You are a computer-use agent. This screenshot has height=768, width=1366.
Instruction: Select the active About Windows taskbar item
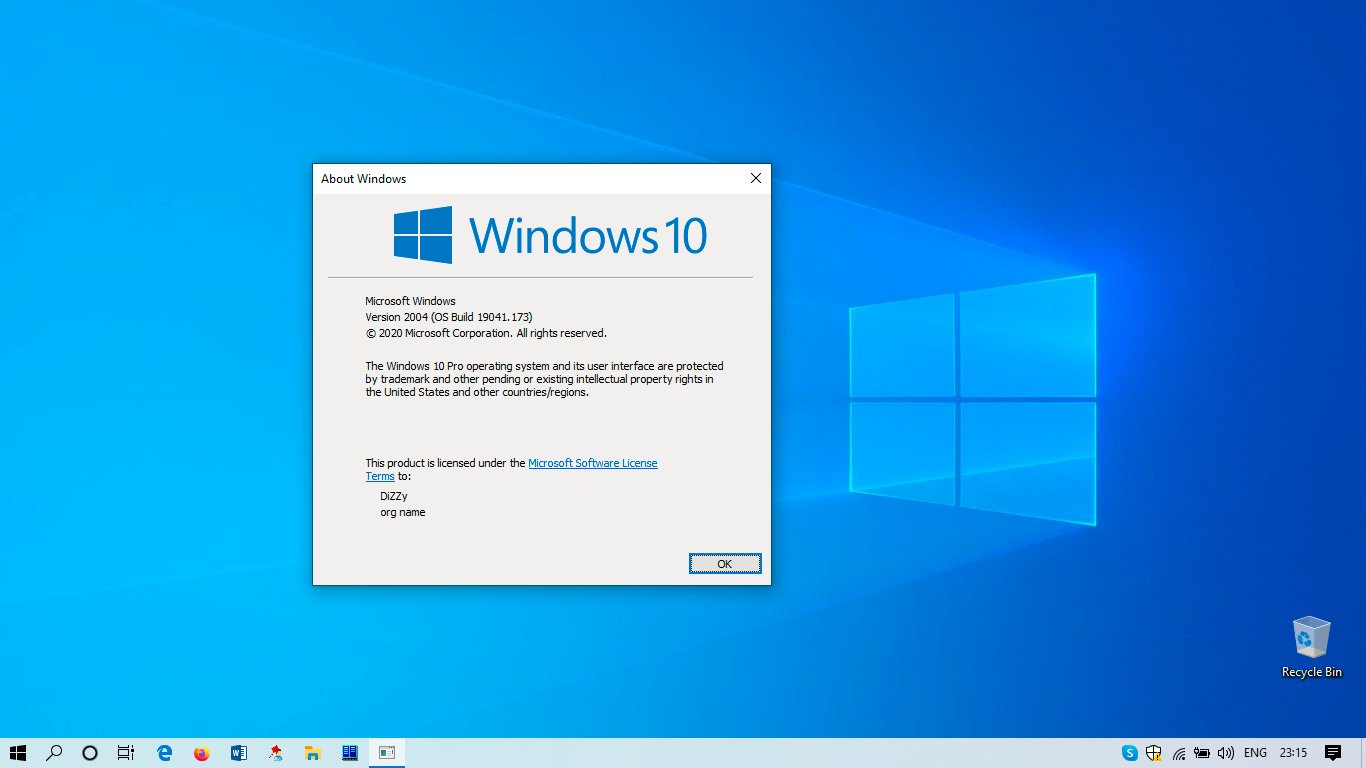click(386, 753)
